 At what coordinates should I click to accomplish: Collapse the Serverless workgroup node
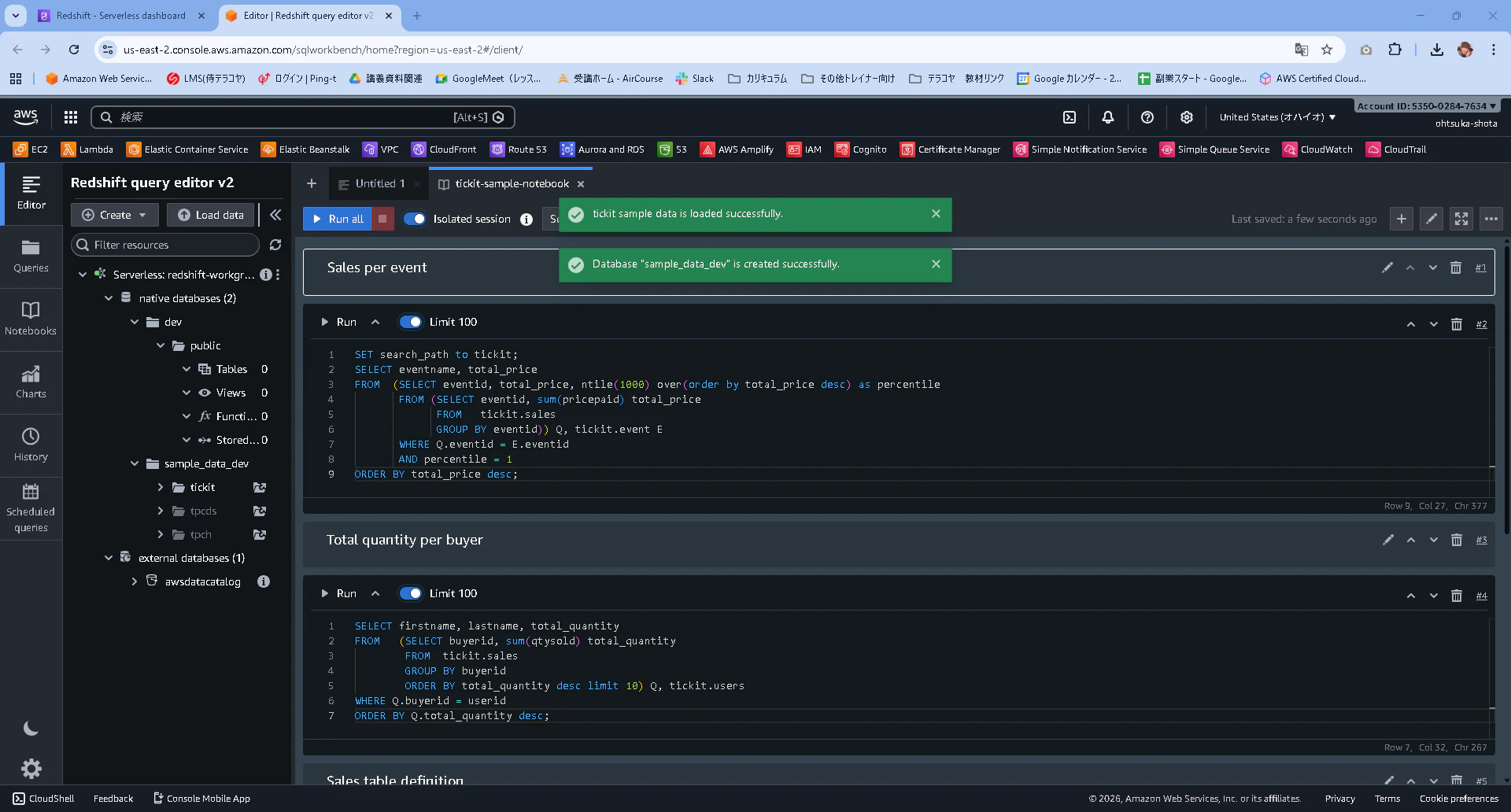coord(83,275)
